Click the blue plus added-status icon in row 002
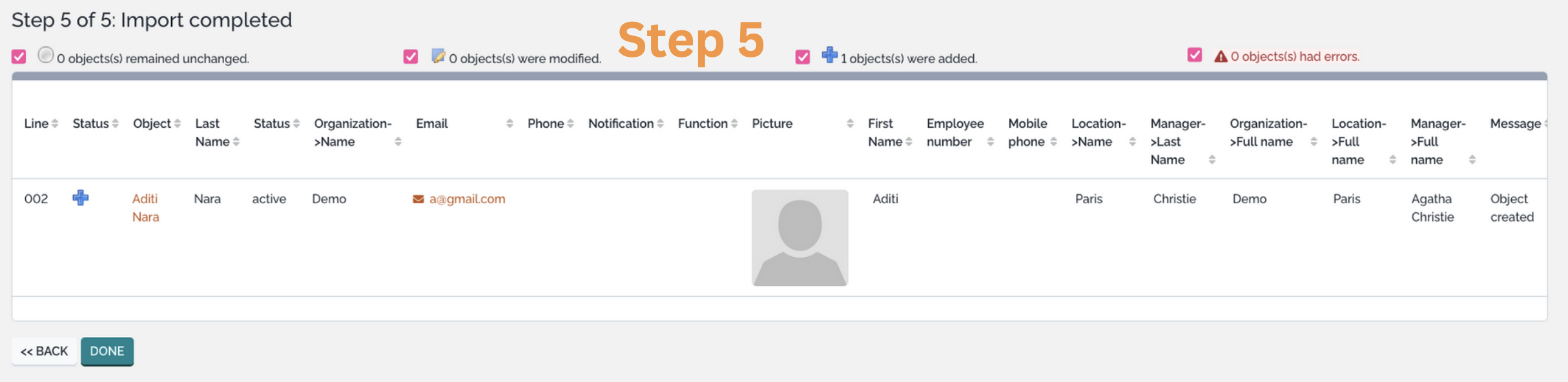The width and height of the screenshot is (1568, 382). pos(81,197)
